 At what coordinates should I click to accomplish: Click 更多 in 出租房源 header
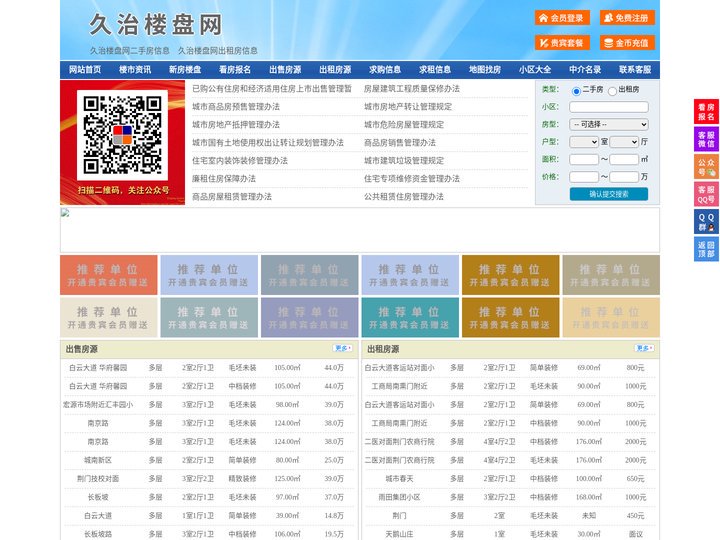644,348
